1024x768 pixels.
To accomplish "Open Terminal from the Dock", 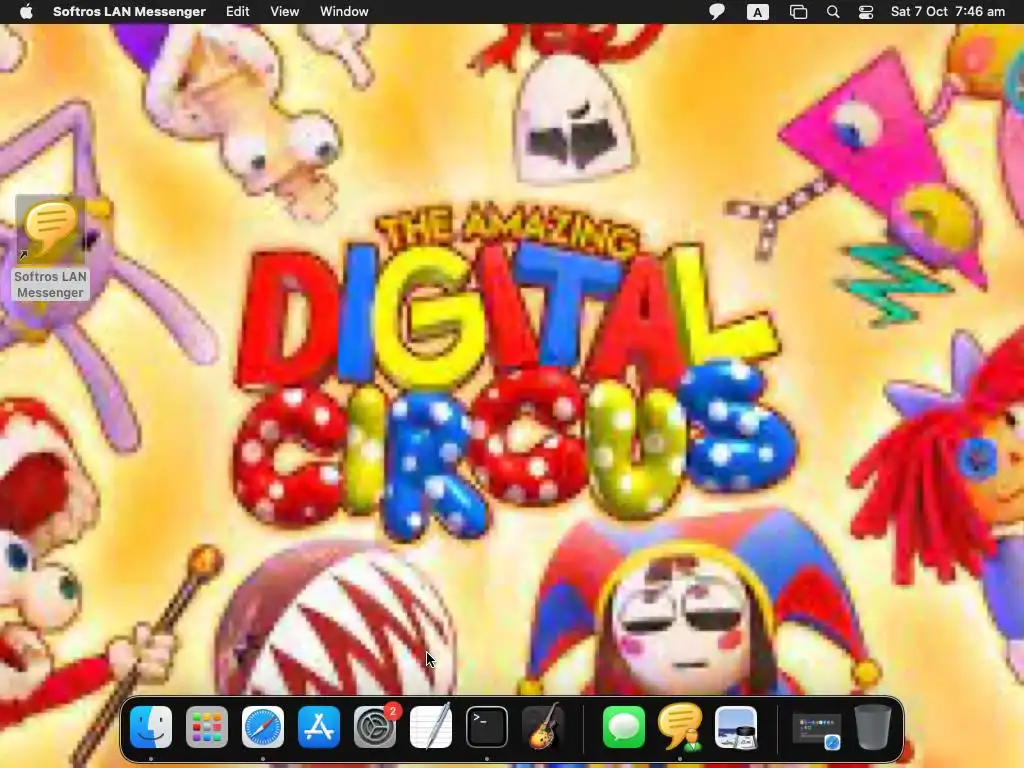I will coord(487,727).
